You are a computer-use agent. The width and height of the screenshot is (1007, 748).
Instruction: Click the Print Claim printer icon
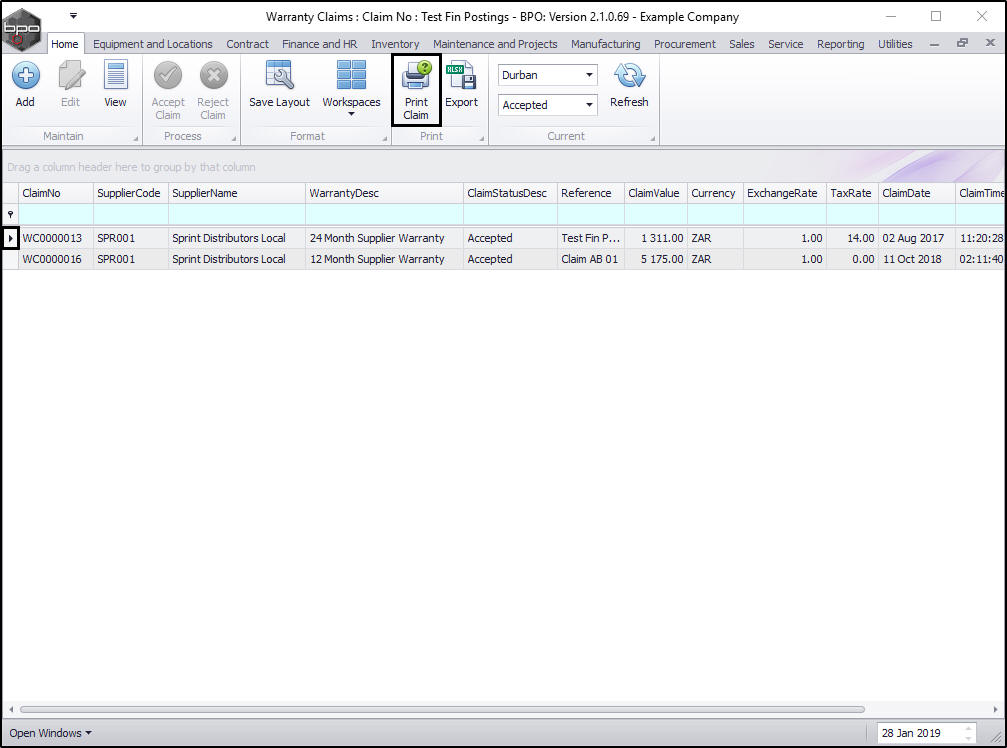416,76
